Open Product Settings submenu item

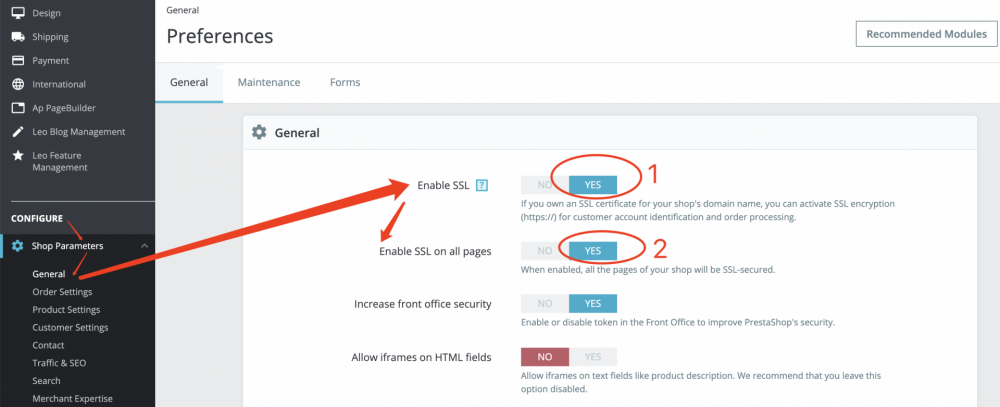(66, 310)
